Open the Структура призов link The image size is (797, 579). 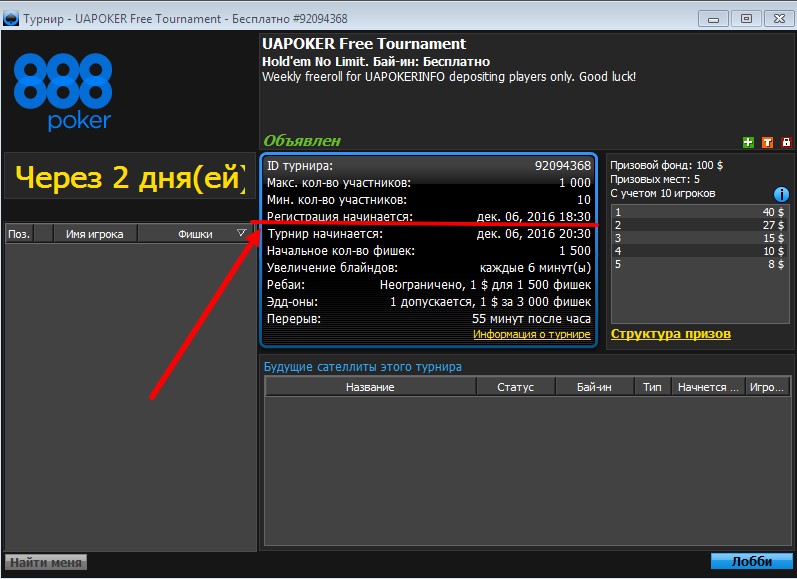click(x=670, y=334)
